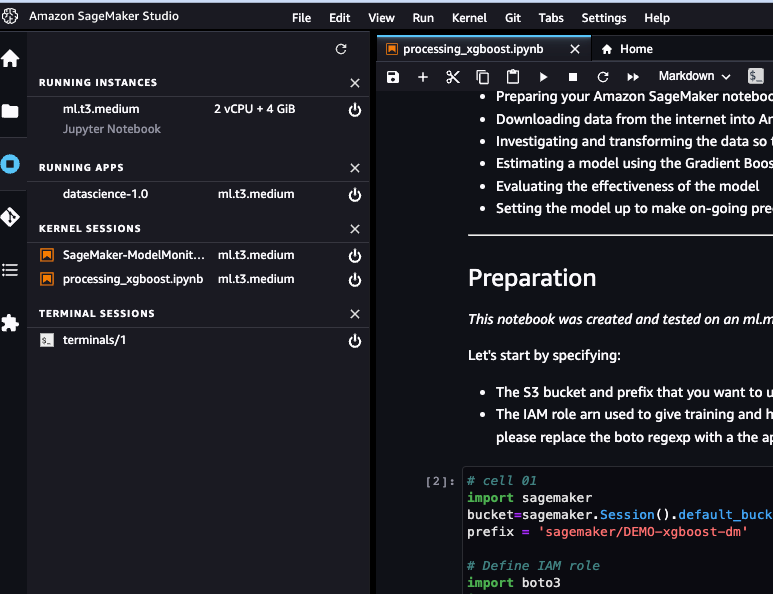The height and width of the screenshot is (594, 773).
Task: Open the Help menu
Action: pos(657,18)
